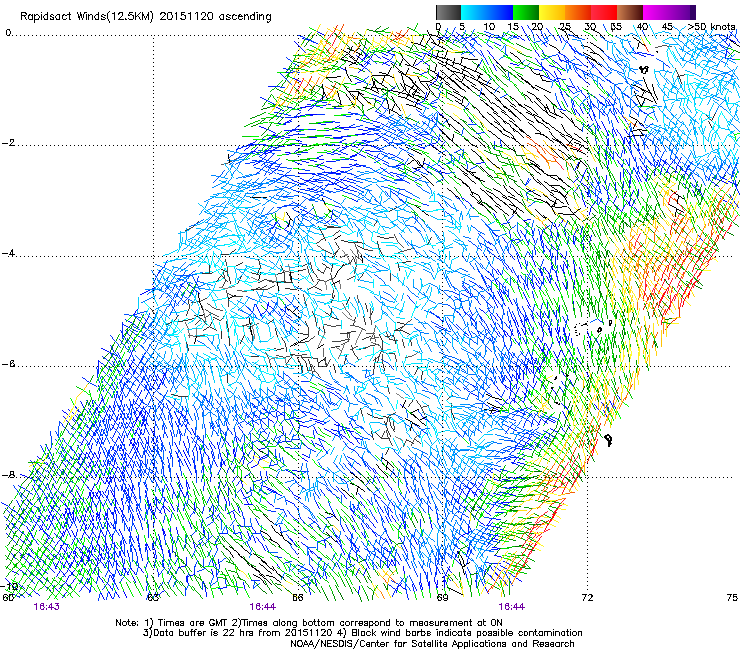Click the gray 0-5 knots color bar segment
Viewport: 740px width, 650px height.
pyautogui.click(x=448, y=12)
